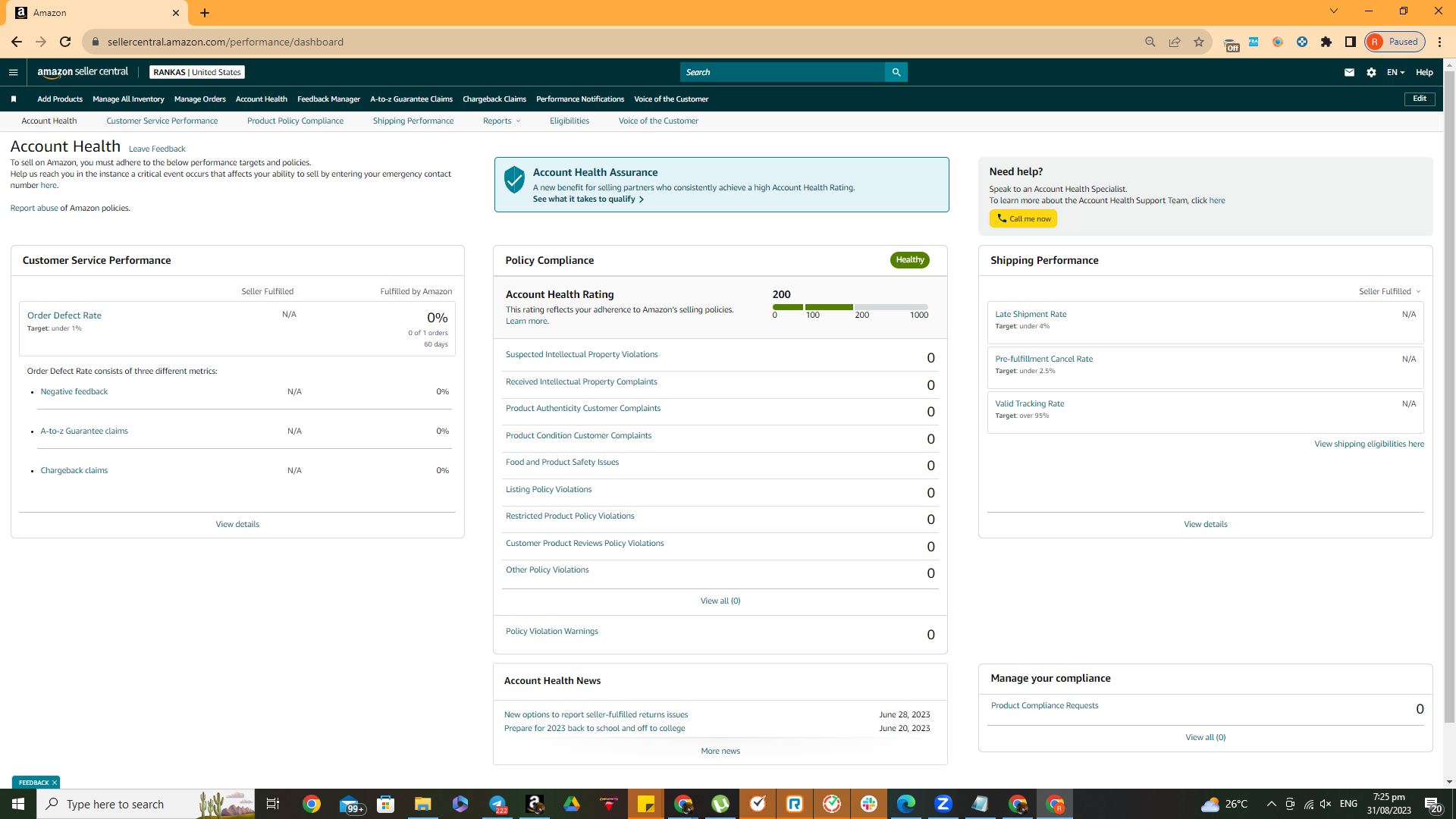1456x819 pixels.
Task: Switch to Shipping Performance tab
Action: [x=413, y=121]
